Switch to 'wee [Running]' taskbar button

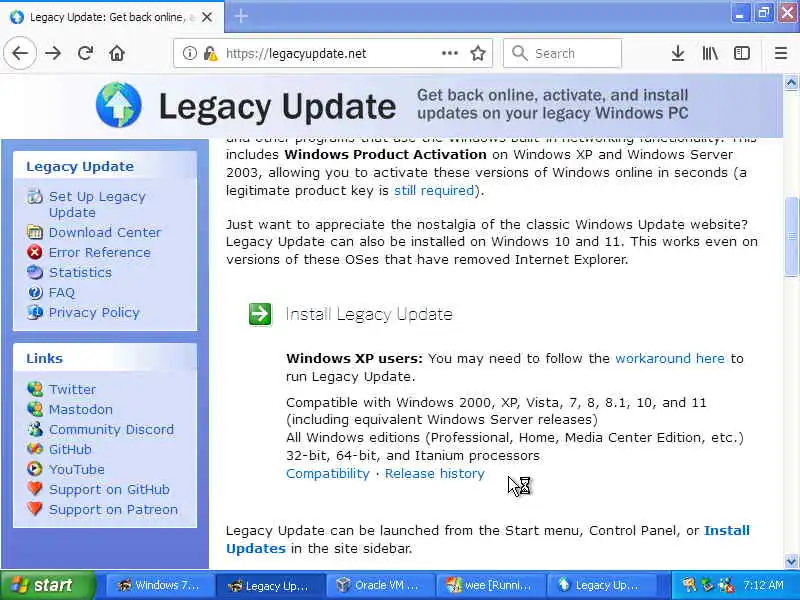point(490,585)
